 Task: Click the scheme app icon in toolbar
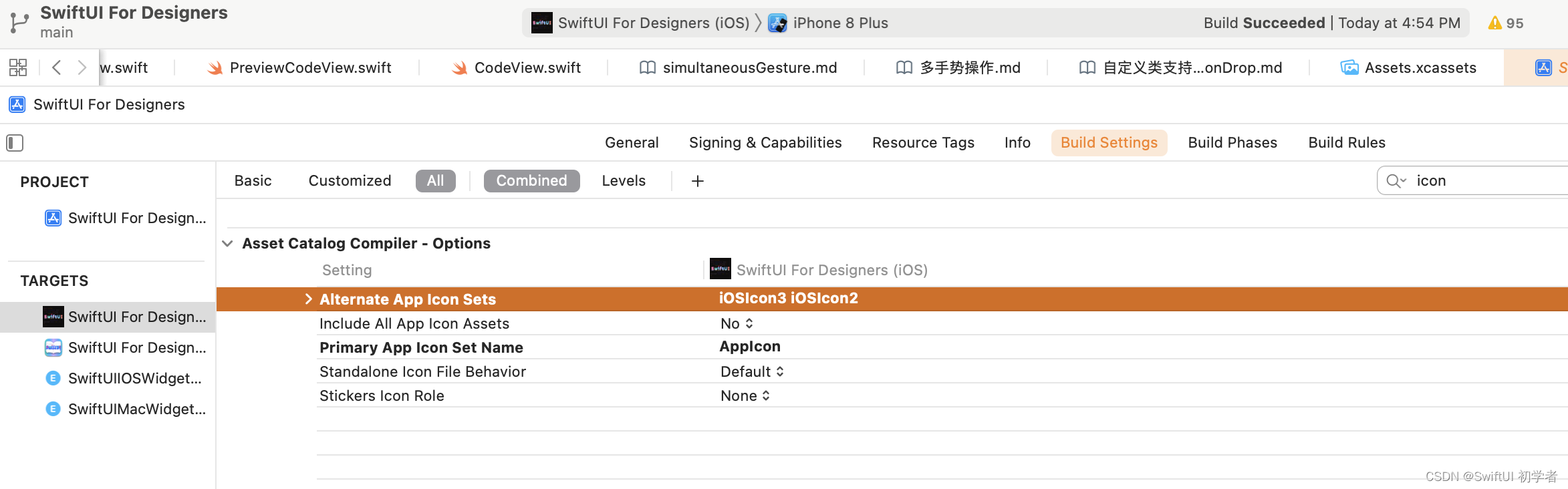(x=541, y=23)
